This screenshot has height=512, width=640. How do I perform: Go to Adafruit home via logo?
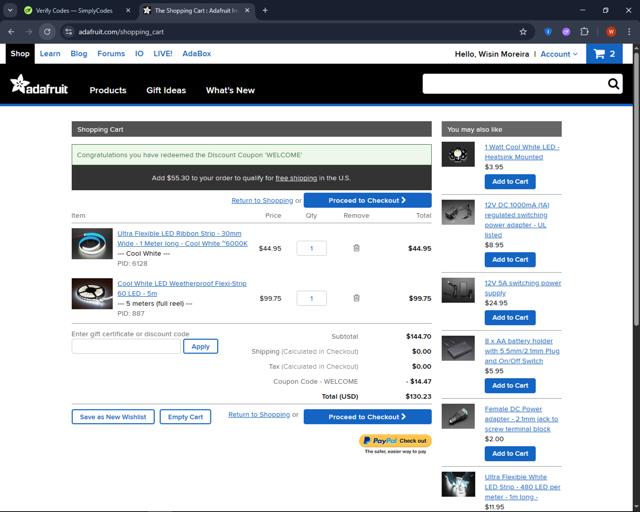39,85
